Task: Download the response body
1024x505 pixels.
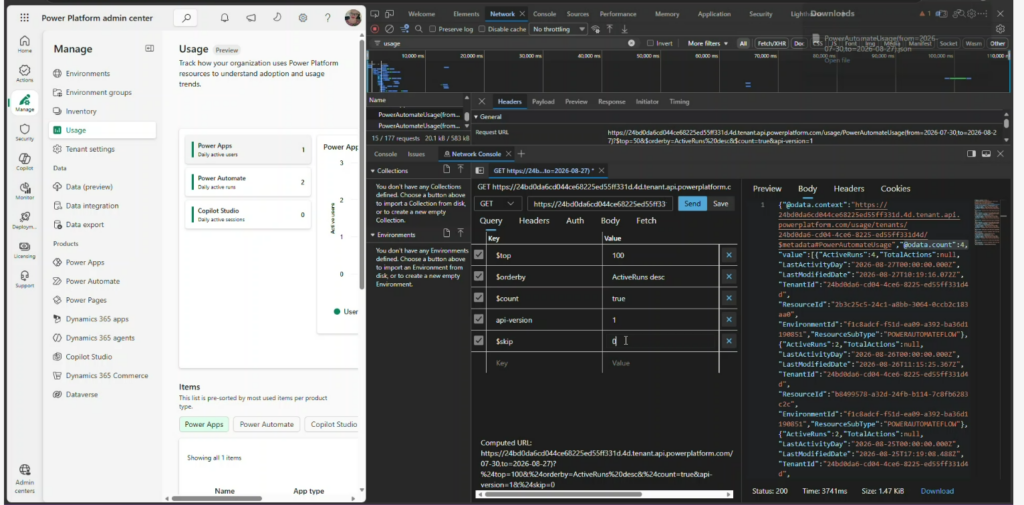Action: click(936, 491)
